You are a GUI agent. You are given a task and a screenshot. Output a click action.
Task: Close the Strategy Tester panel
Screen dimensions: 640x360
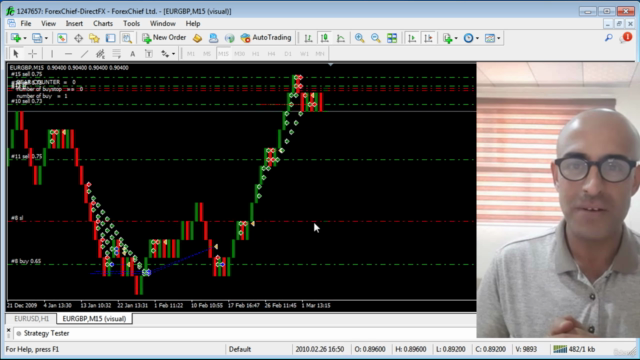[9, 330]
